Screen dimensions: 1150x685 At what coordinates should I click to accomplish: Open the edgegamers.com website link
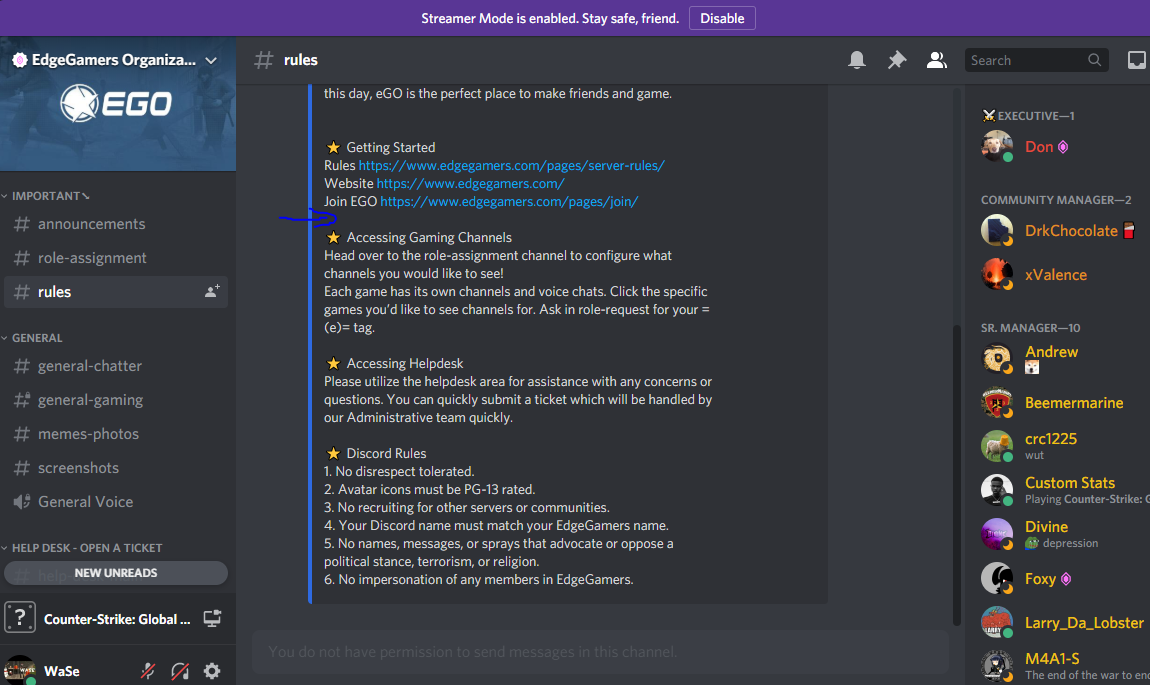point(470,183)
